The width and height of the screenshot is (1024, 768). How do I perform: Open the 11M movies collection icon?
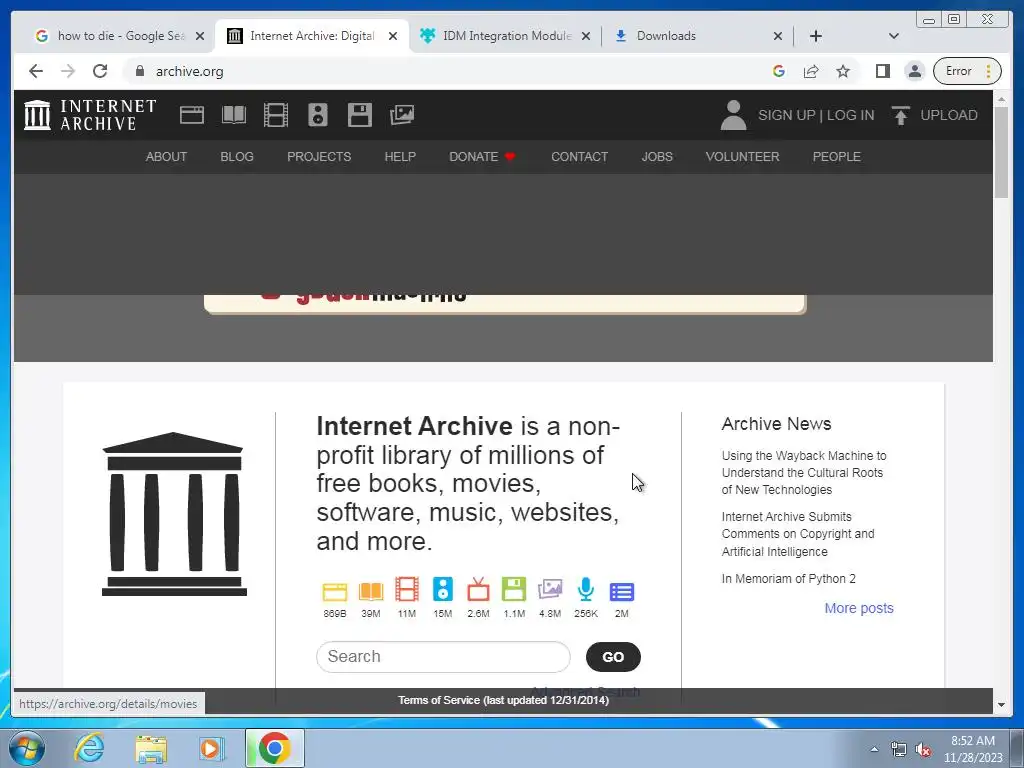point(406,590)
